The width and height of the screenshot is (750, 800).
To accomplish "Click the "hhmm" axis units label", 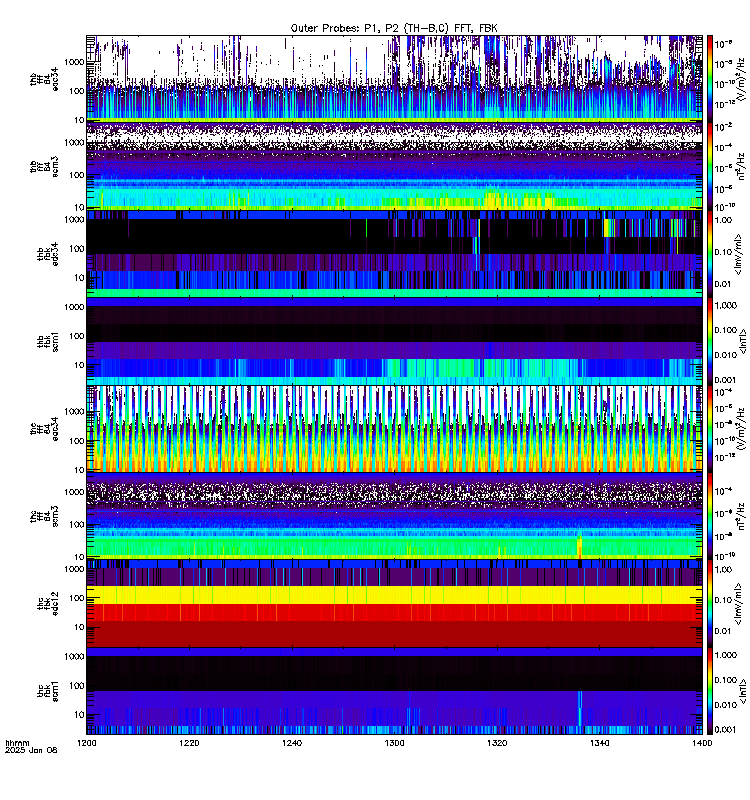I will coord(17,743).
